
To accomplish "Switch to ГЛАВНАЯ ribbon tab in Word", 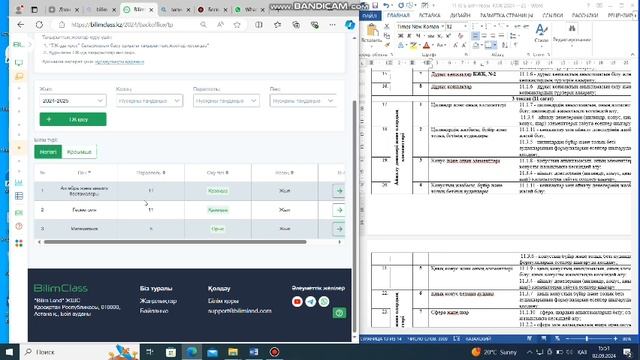I will (x=398, y=16).
